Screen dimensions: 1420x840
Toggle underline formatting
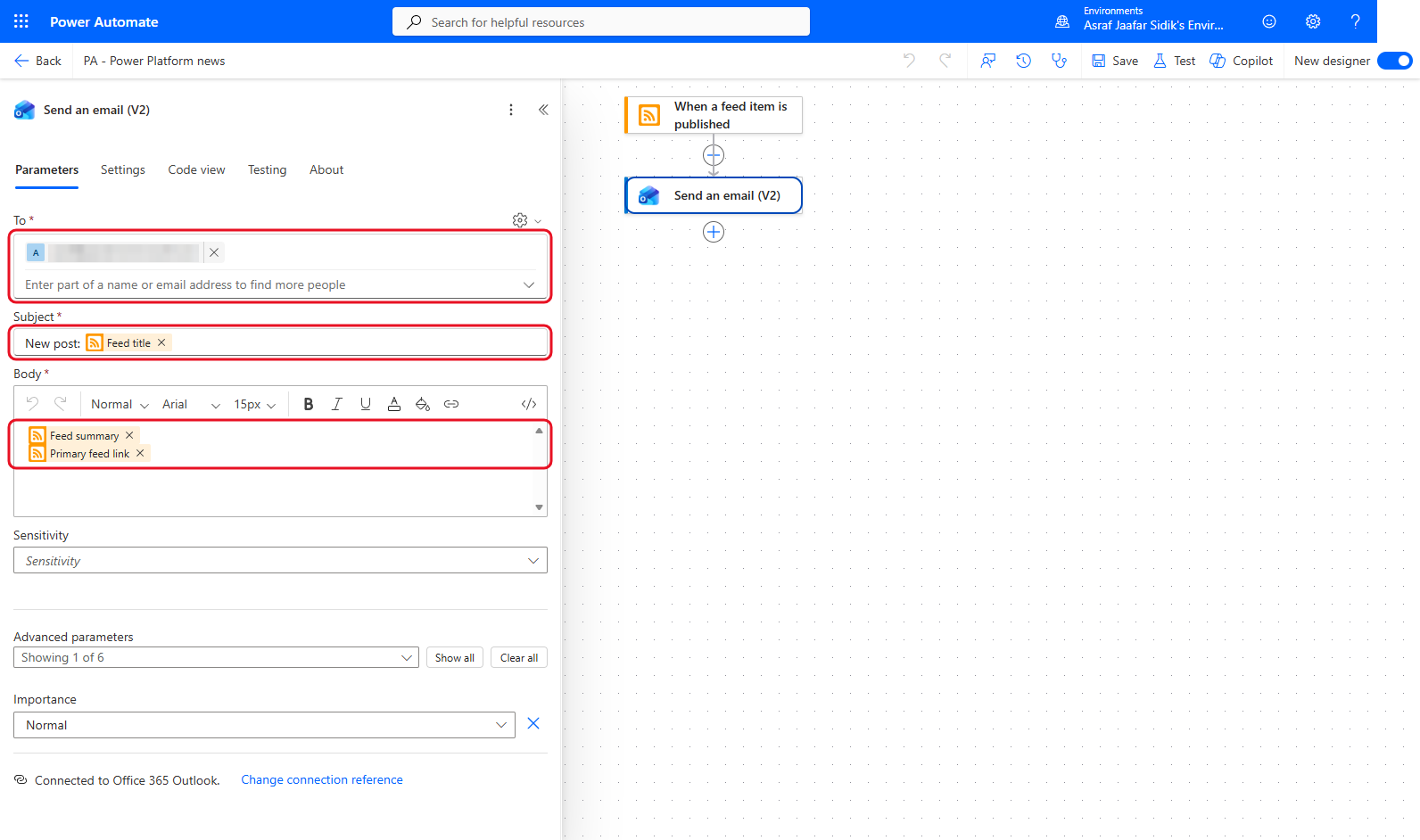366,404
